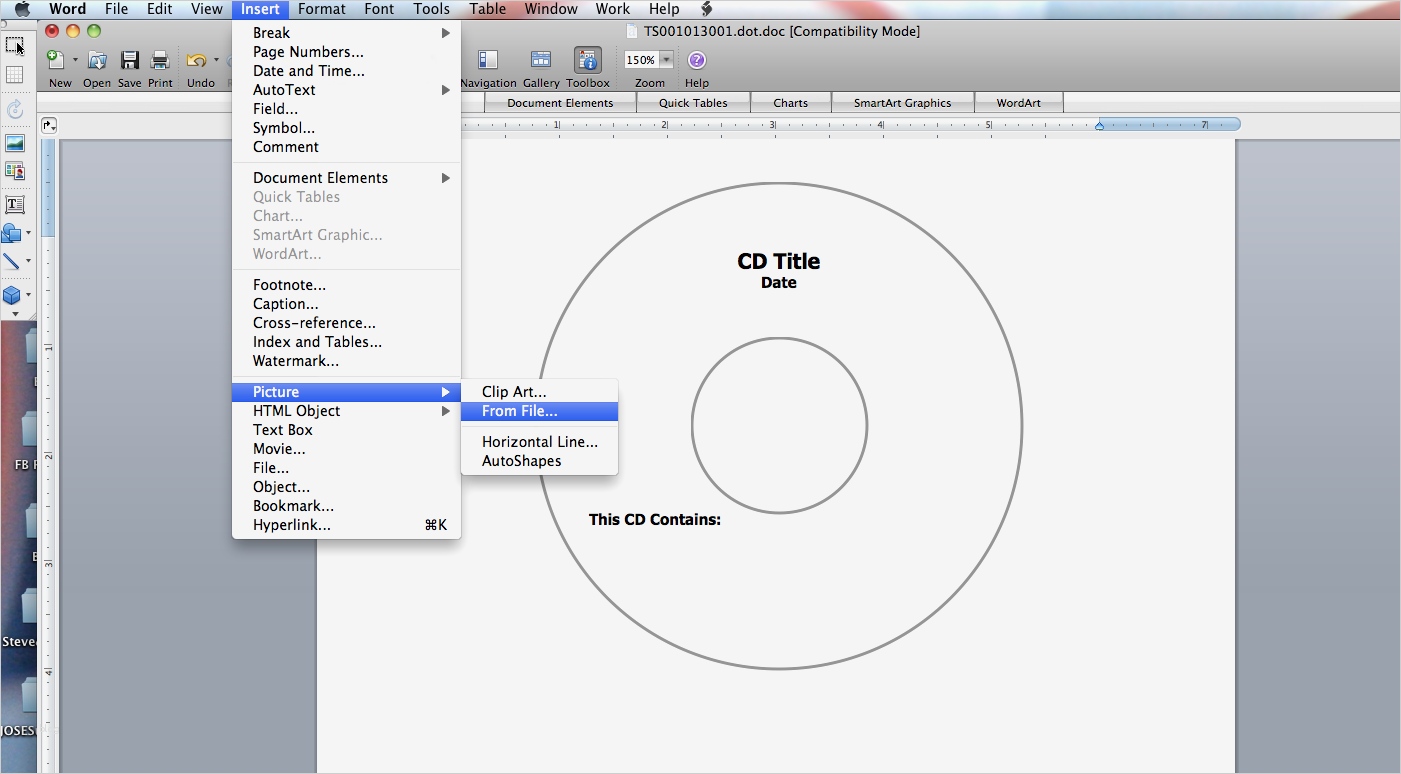Click the document proxy icon in title bar
Image resolution: width=1401 pixels, height=774 pixels.
pos(632,31)
